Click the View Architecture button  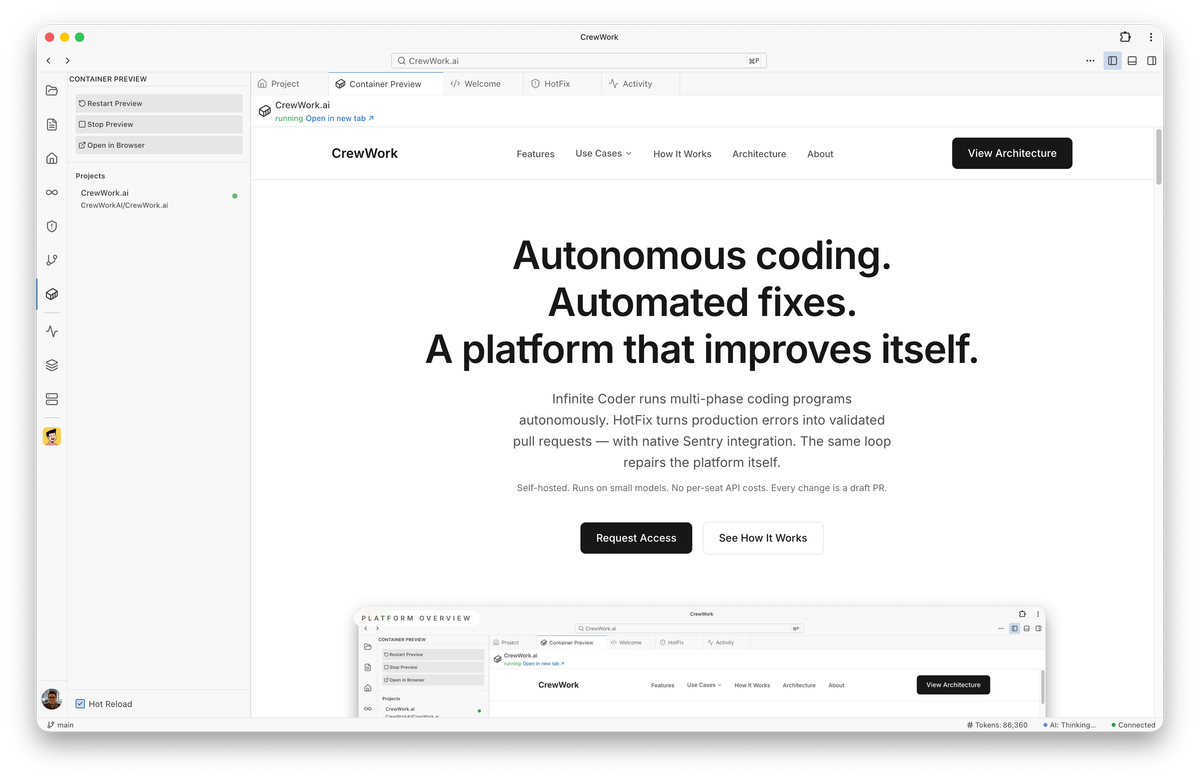[x=1012, y=153]
